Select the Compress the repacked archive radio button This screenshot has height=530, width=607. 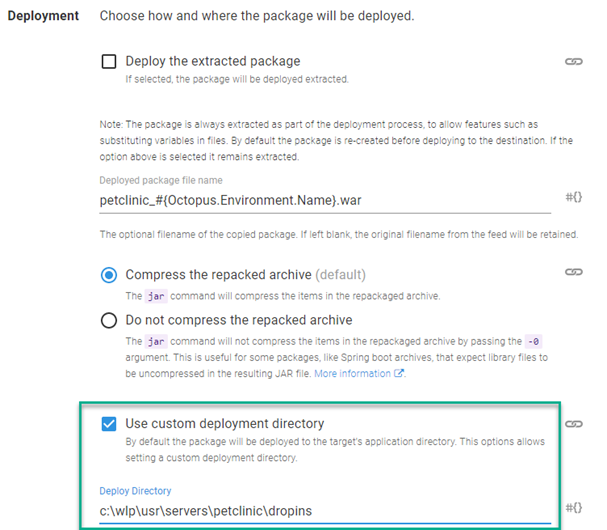click(x=109, y=275)
